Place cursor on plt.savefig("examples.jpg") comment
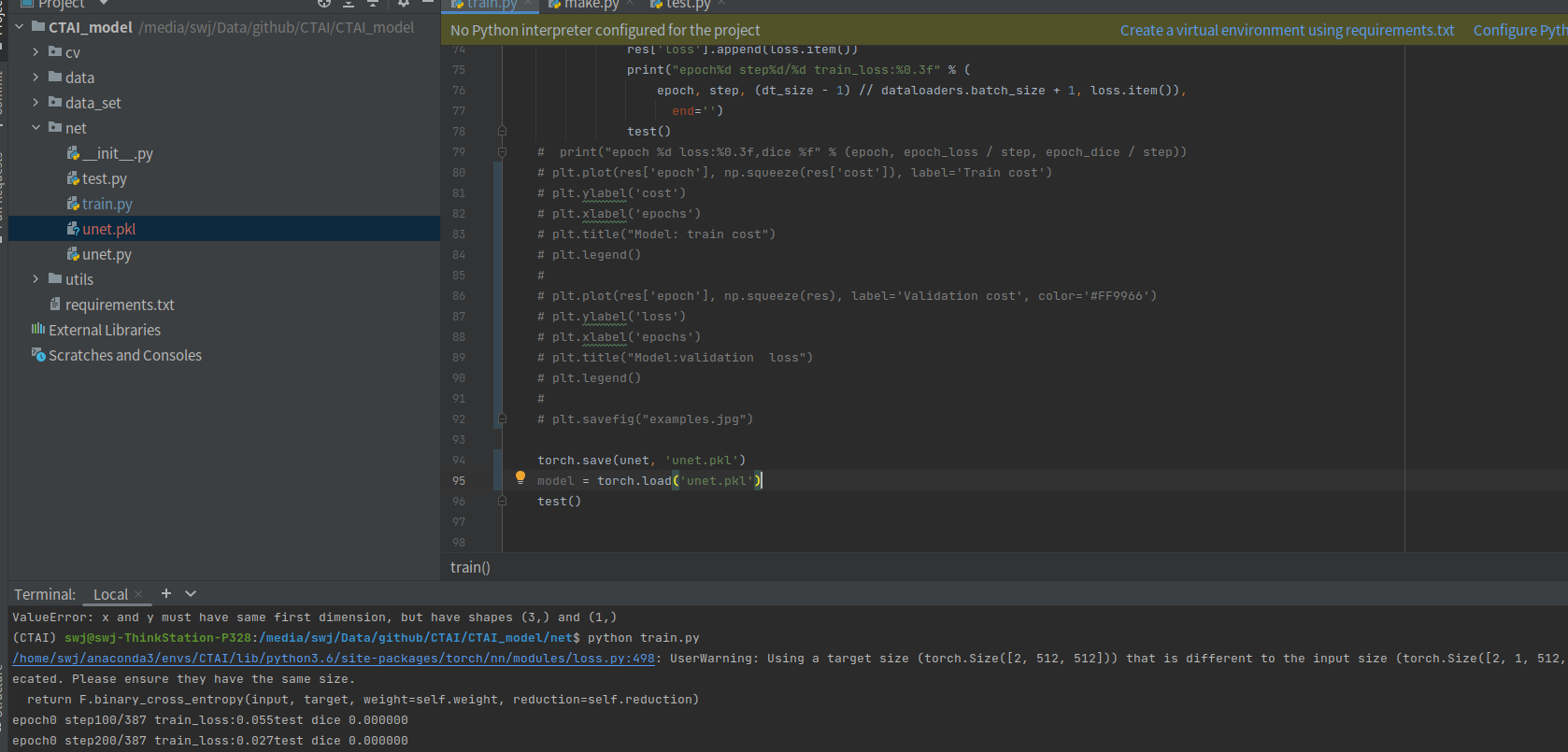The width and height of the screenshot is (1568, 752). [x=646, y=419]
